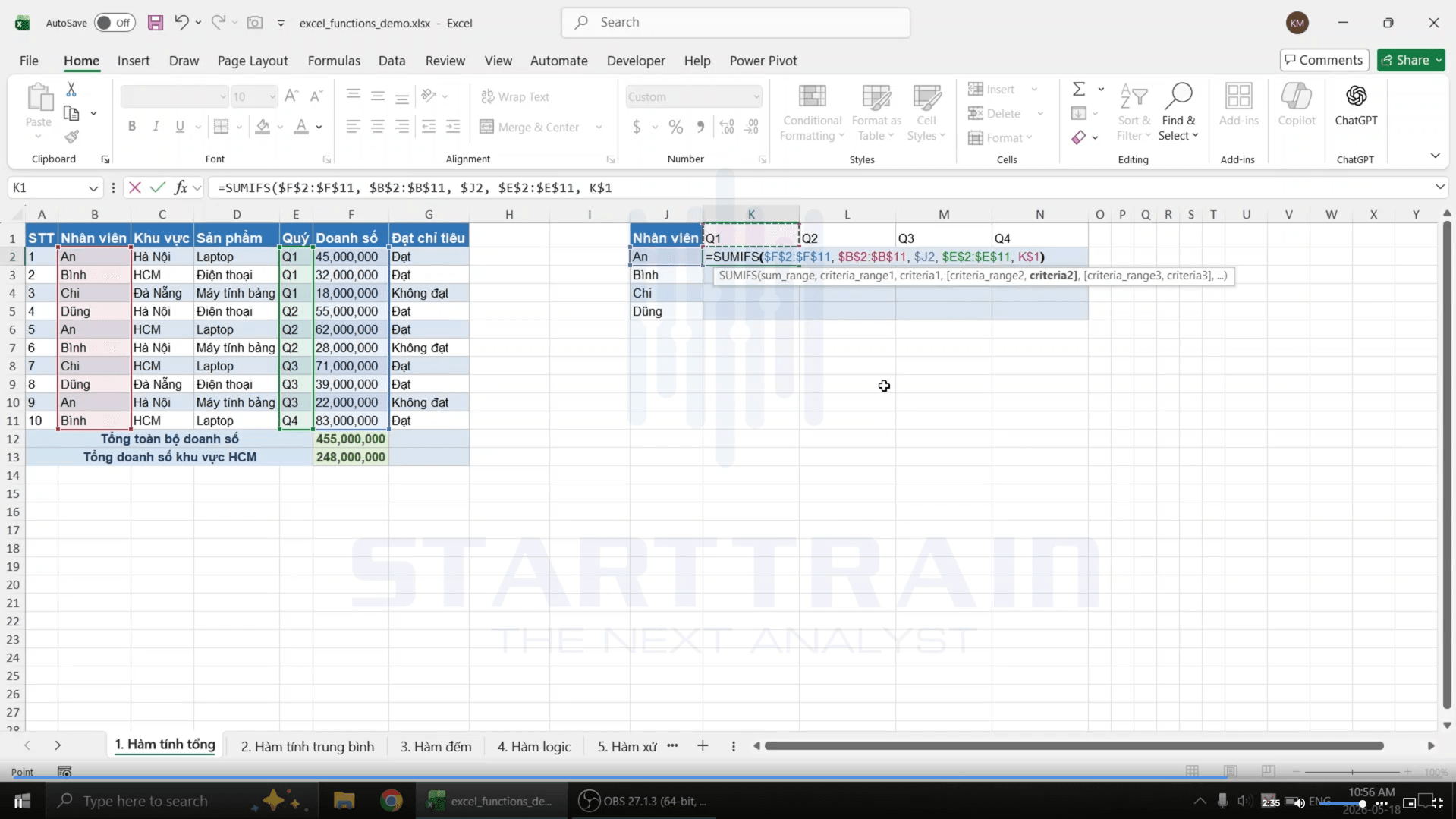Click the Search box in title bar

[736, 23]
